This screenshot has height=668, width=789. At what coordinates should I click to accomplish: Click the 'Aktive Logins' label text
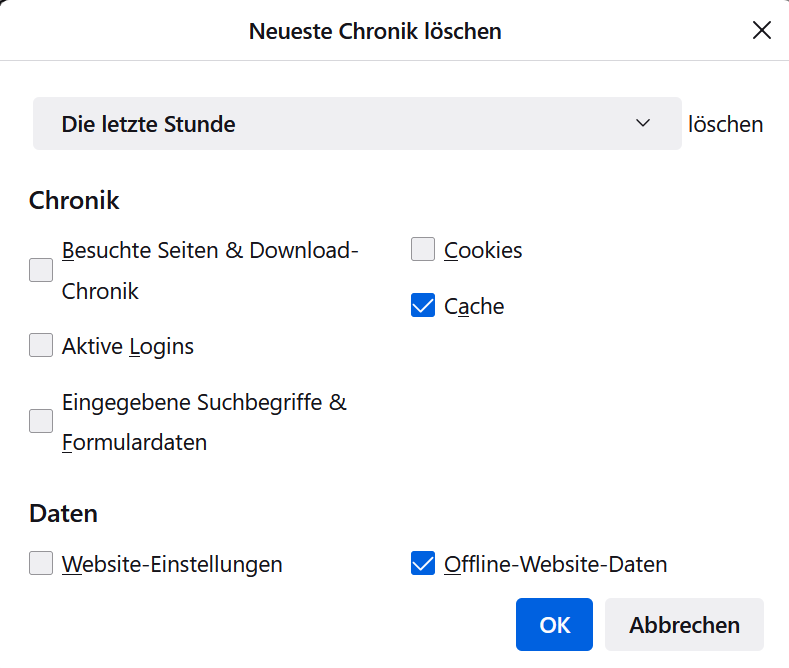pyautogui.click(x=128, y=346)
